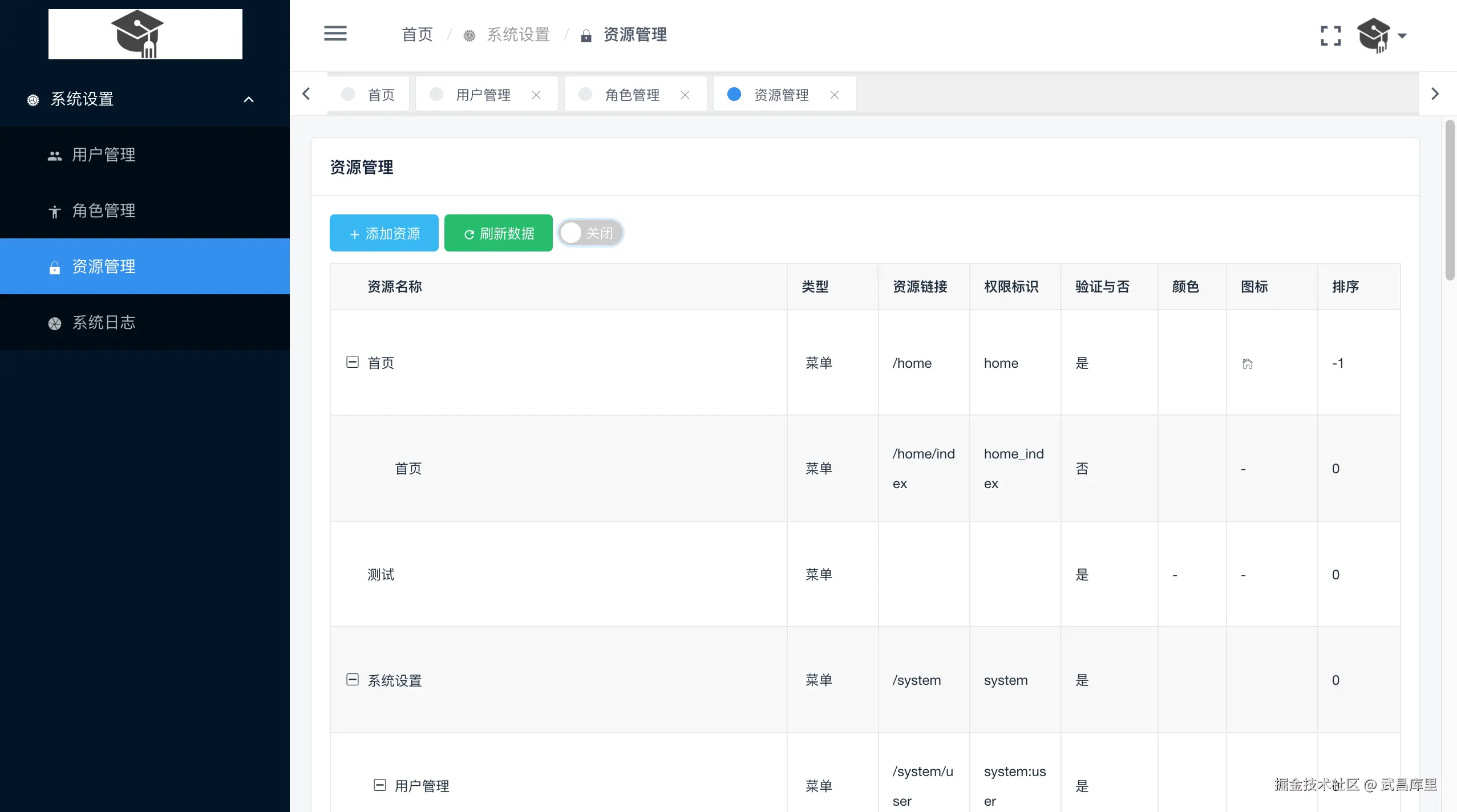The height and width of the screenshot is (812, 1457).
Task: Switch to the 角色管理 tab
Action: tap(632, 95)
